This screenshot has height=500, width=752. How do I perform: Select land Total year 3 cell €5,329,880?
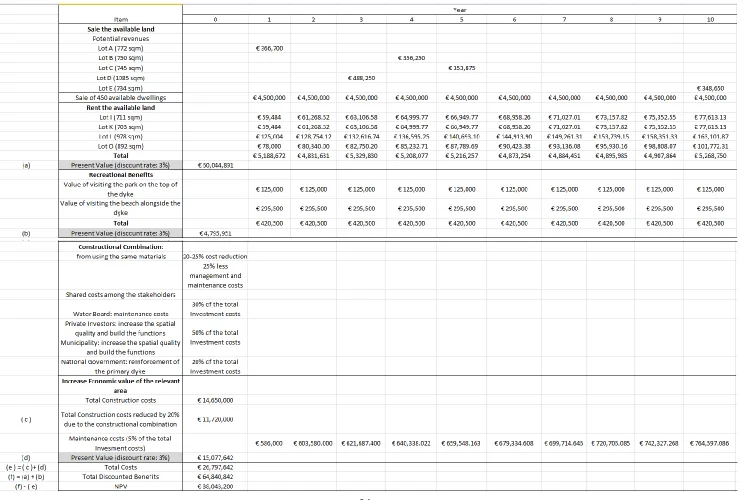361,156
